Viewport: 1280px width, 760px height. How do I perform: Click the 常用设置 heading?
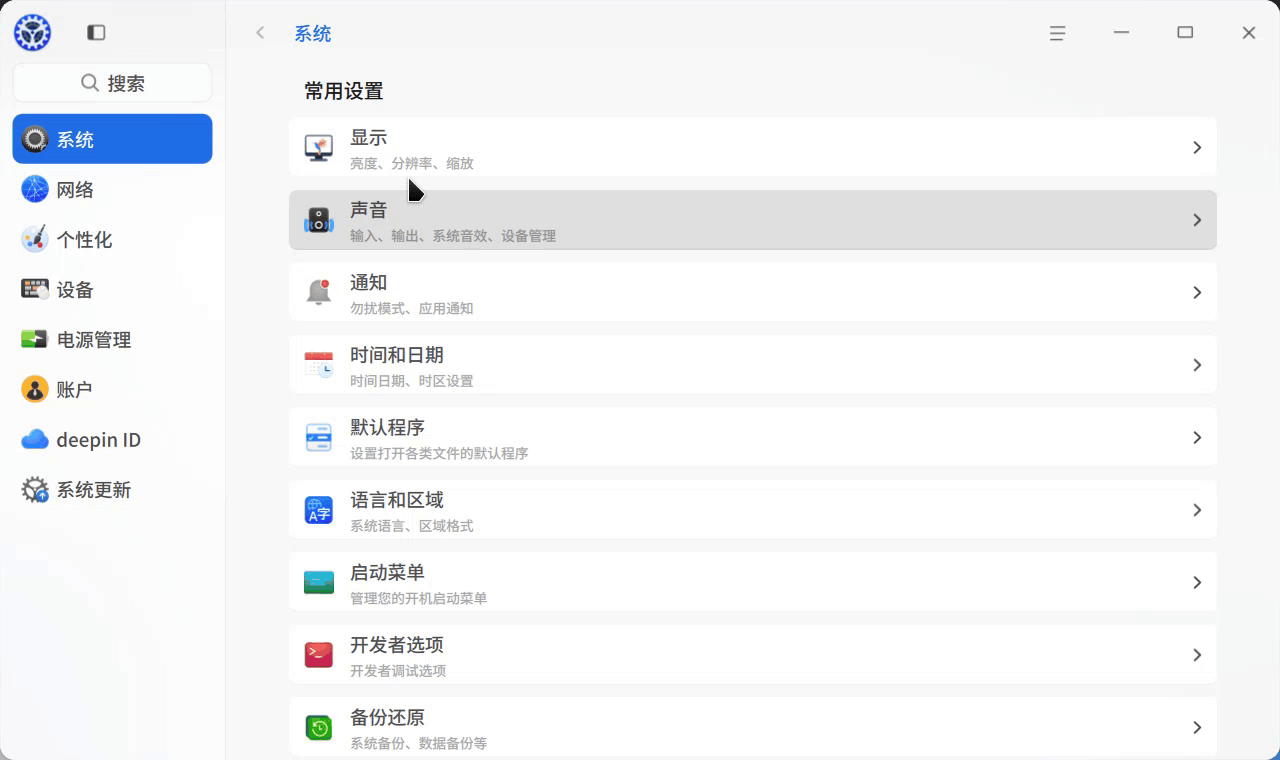click(x=344, y=91)
